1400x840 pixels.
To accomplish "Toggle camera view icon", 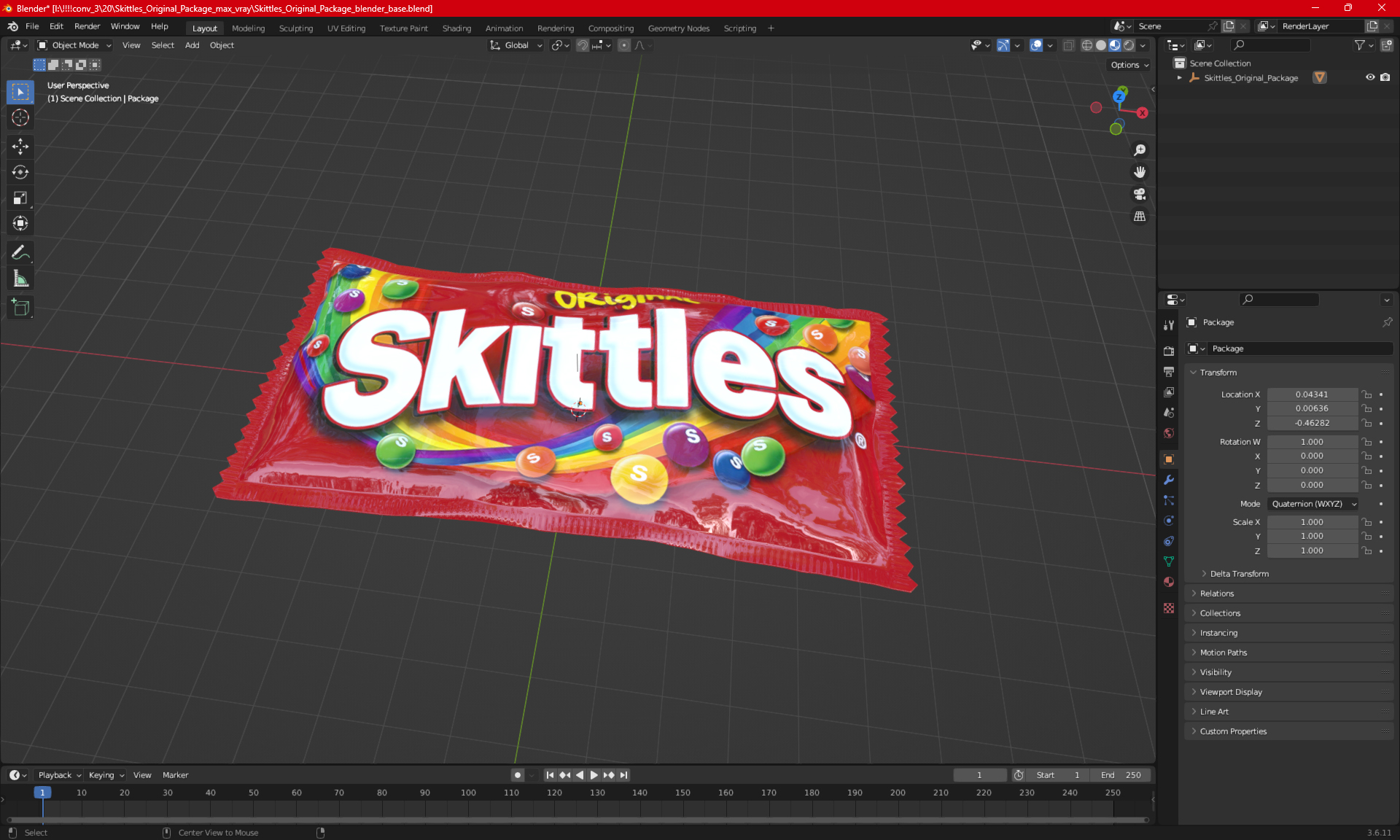I will (x=1139, y=194).
